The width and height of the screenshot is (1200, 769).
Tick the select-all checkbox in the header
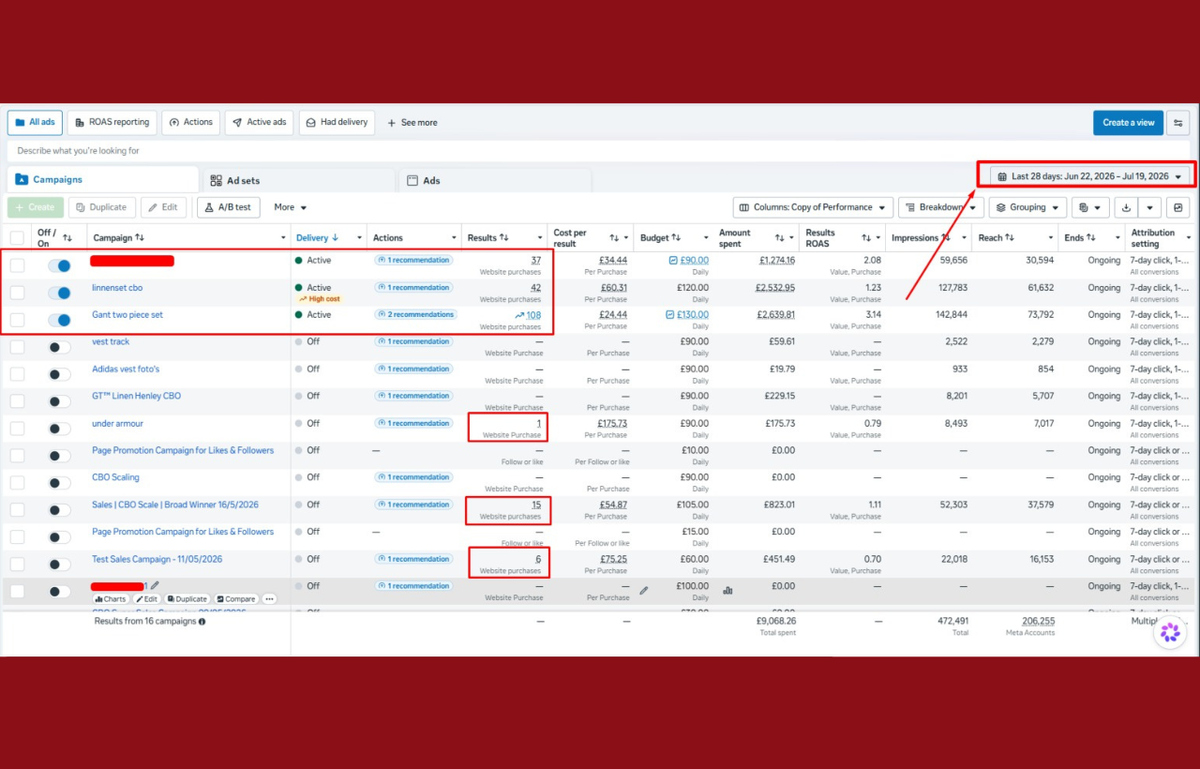coord(17,238)
